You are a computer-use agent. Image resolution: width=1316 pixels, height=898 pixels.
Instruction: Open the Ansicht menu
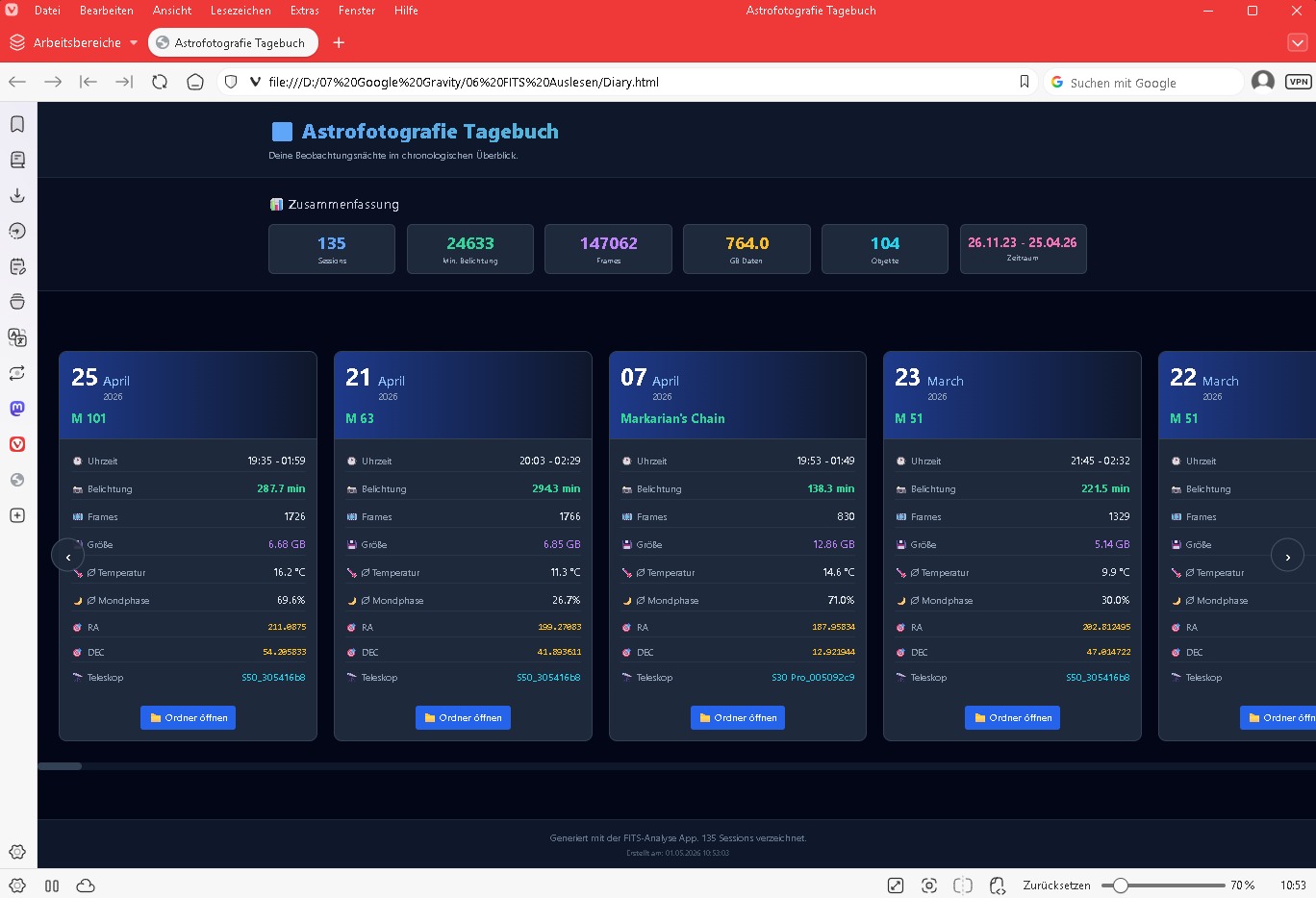click(172, 11)
